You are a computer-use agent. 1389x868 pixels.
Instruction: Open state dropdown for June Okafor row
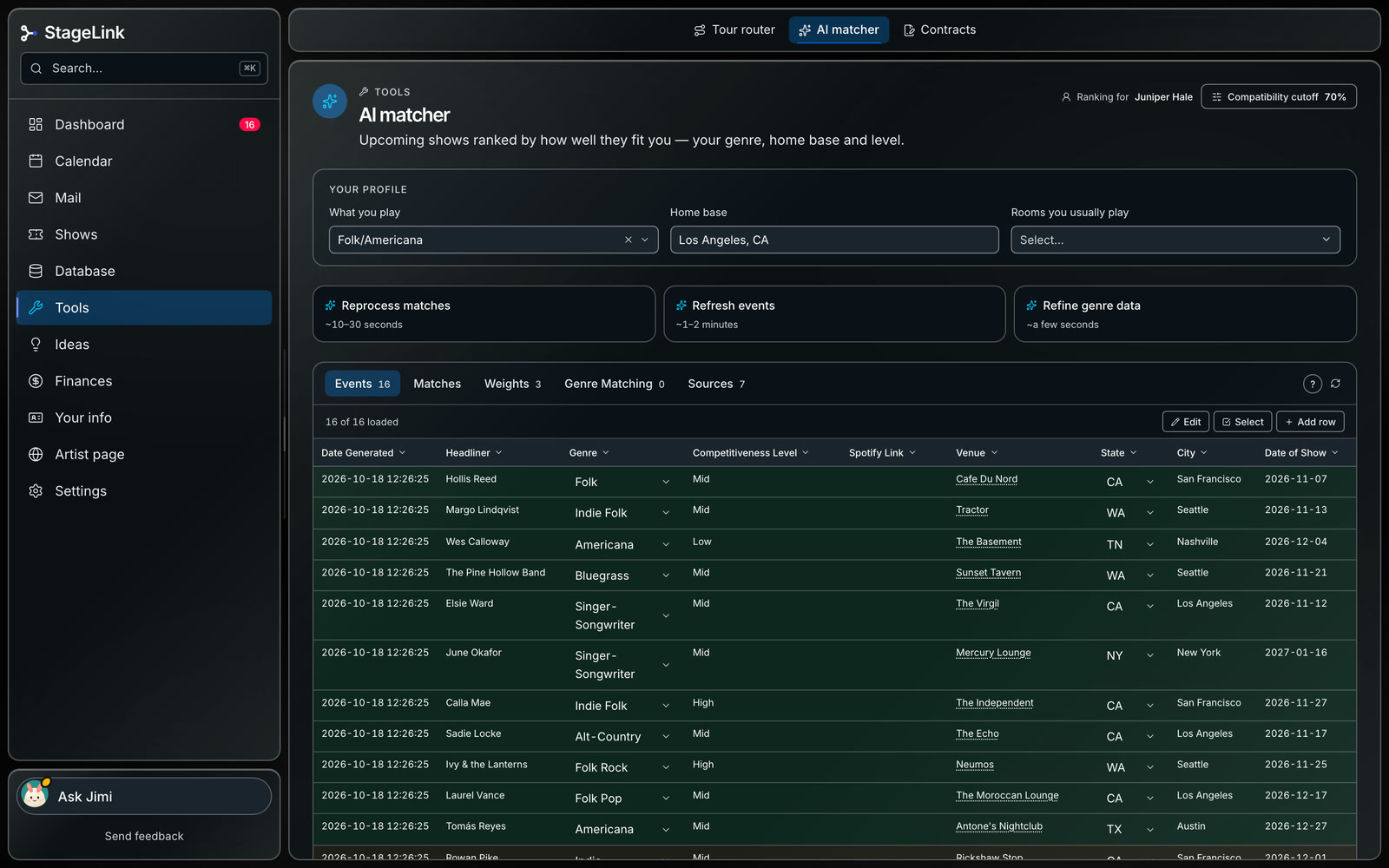pos(1149,655)
